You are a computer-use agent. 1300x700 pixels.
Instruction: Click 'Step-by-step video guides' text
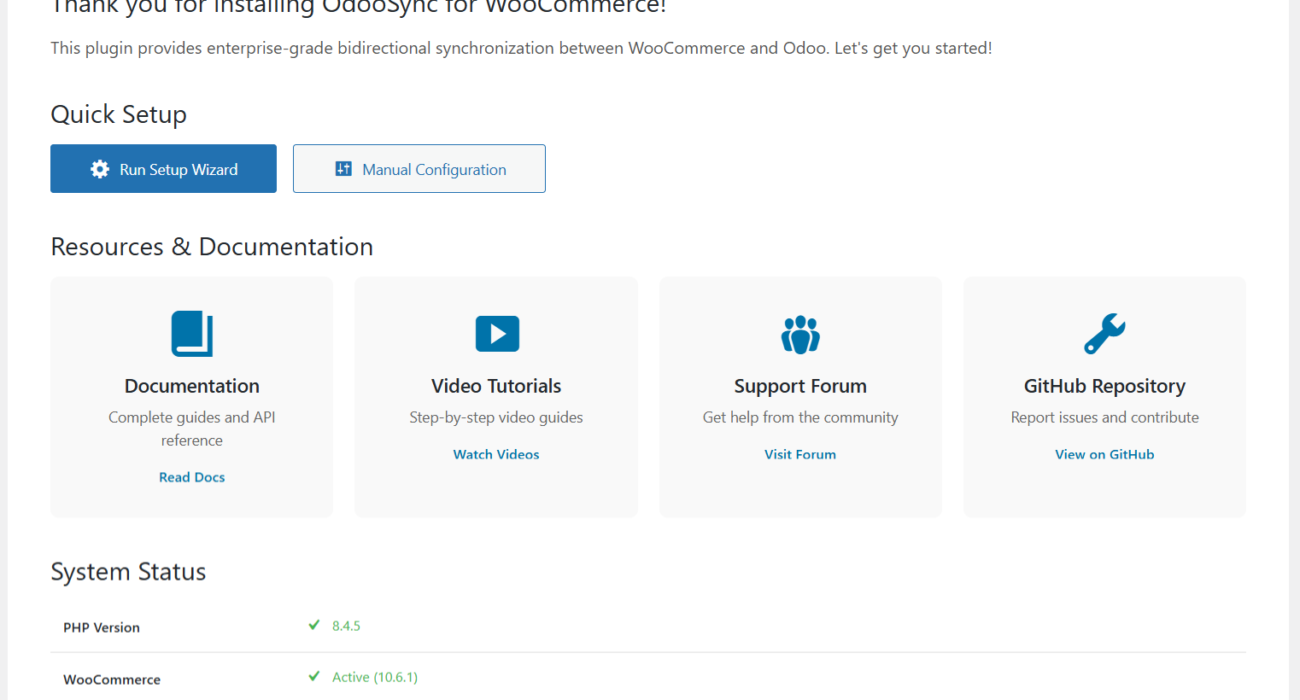coord(496,417)
